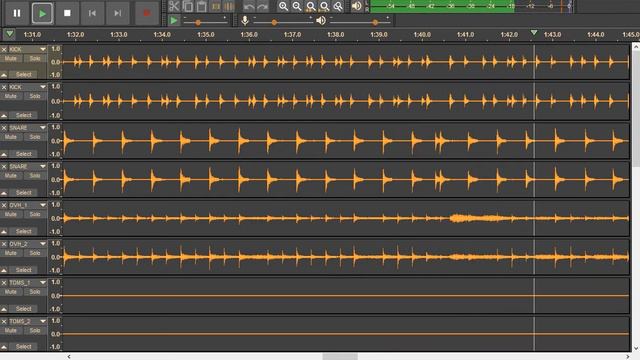Stop playback with the Stop button
Viewport: 640px width, 360px height.
point(67,13)
